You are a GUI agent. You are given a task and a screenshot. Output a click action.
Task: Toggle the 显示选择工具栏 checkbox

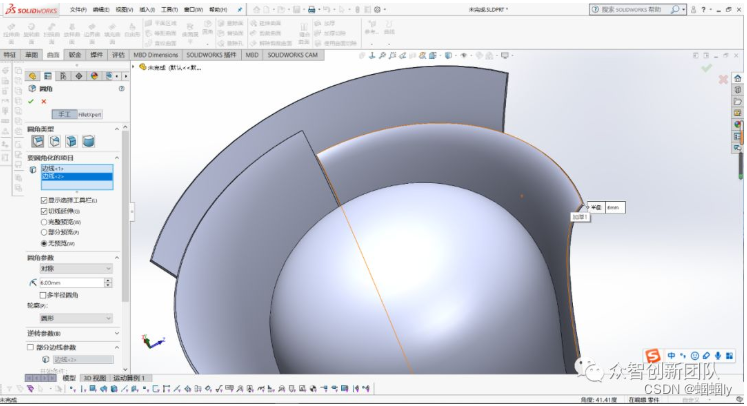pyautogui.click(x=43, y=201)
